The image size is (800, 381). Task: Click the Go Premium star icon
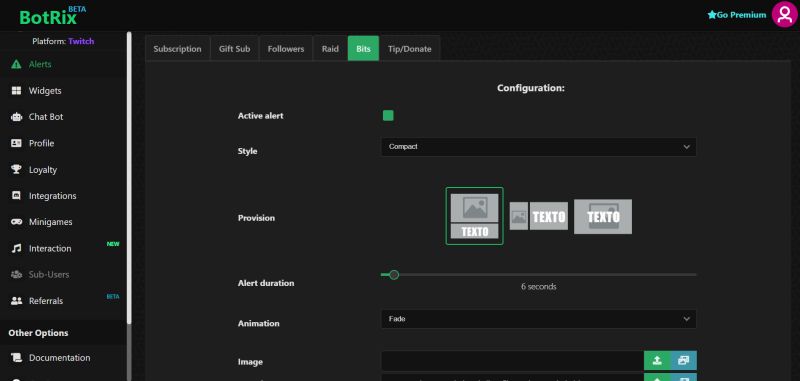pos(712,15)
